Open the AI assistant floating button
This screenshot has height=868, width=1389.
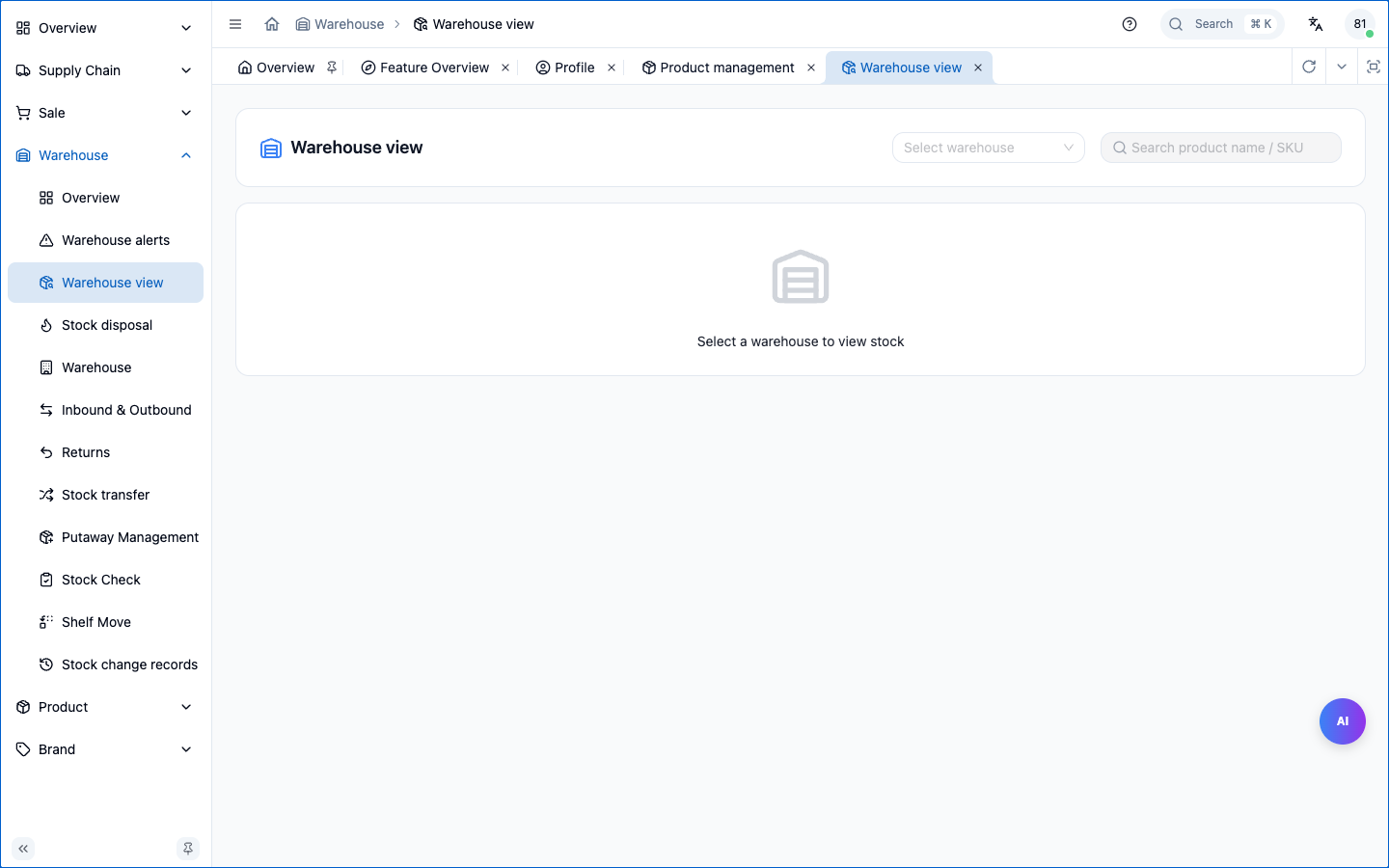click(1343, 721)
